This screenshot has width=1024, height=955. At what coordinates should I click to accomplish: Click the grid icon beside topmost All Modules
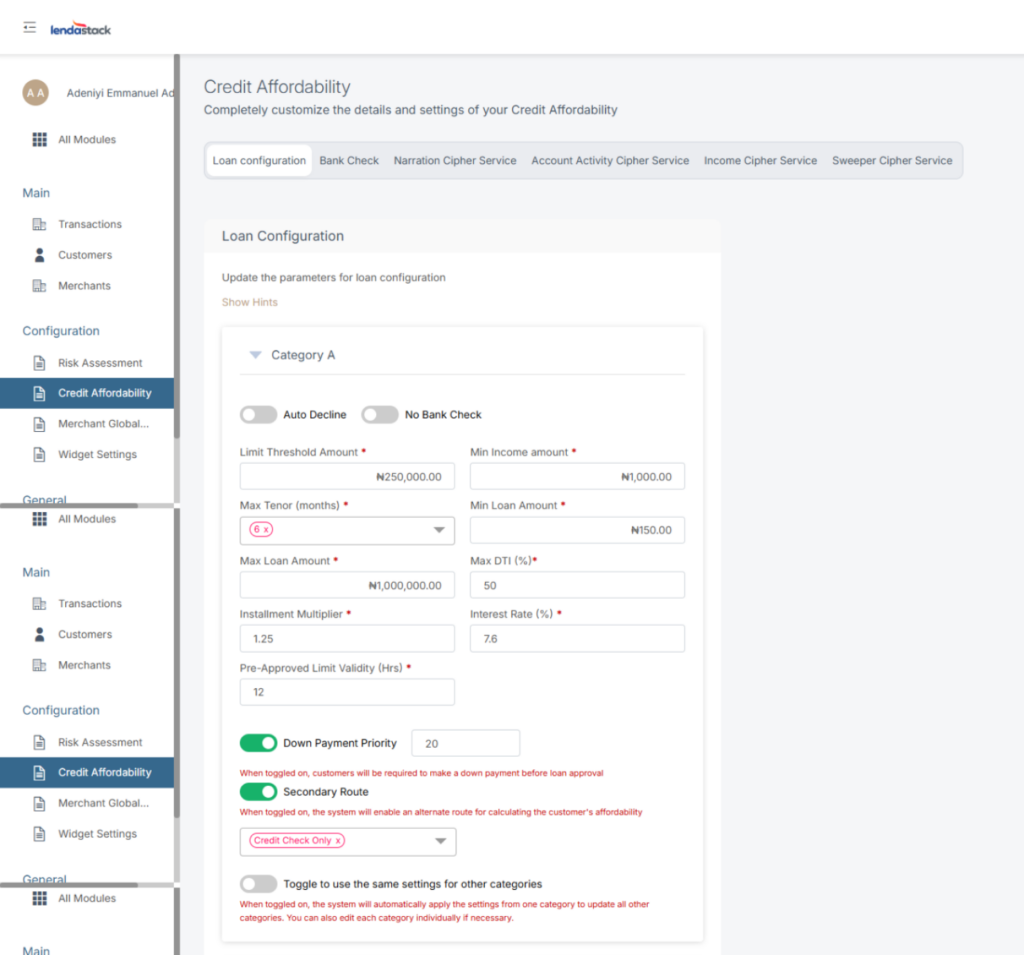coord(40,140)
